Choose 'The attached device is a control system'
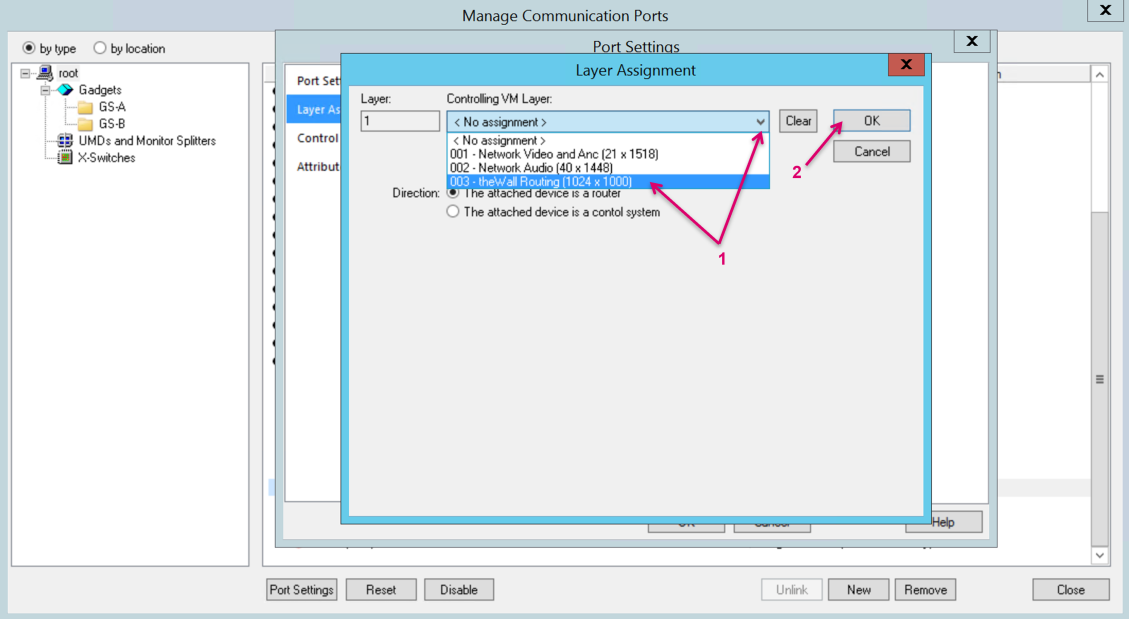 point(453,212)
